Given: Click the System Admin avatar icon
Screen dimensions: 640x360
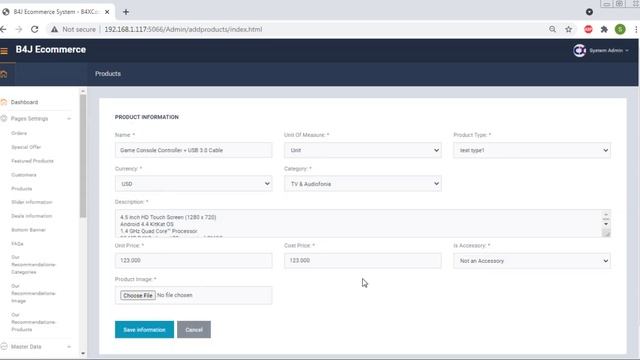Looking at the screenshot, I should [x=579, y=50].
